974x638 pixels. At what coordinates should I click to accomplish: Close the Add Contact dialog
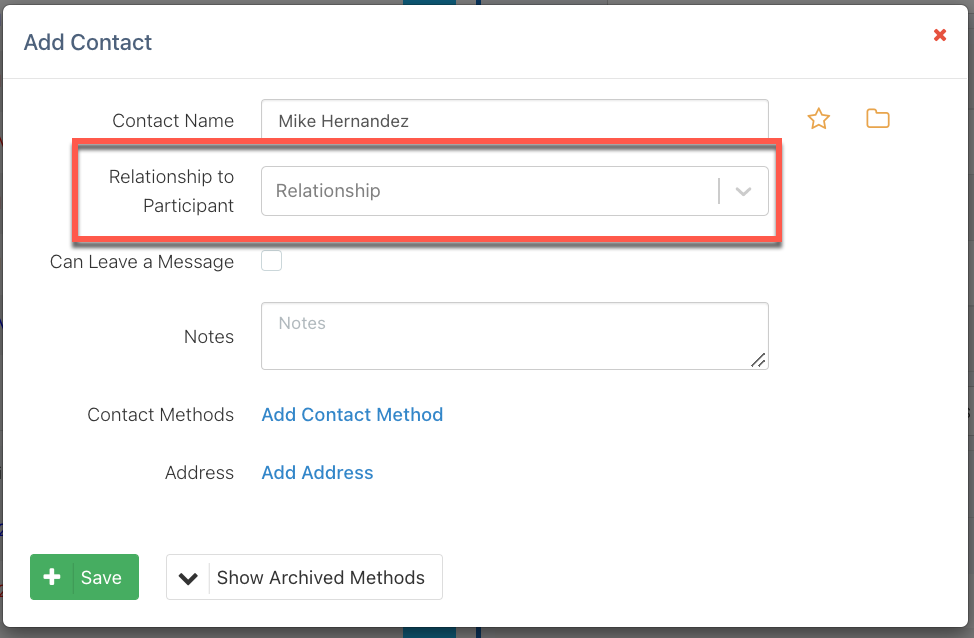coord(939,35)
